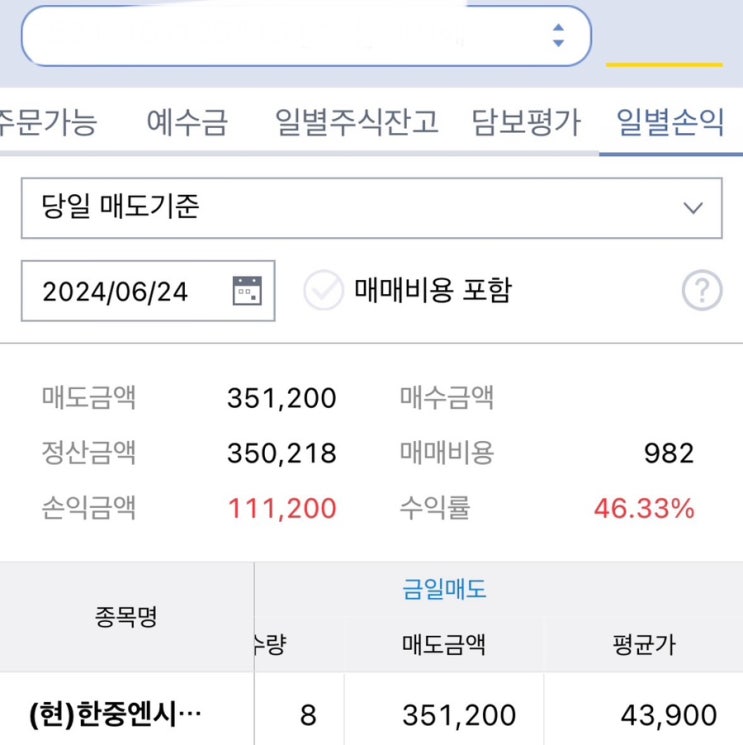
Task: Click the 평균가 column header
Action: (x=643, y=644)
